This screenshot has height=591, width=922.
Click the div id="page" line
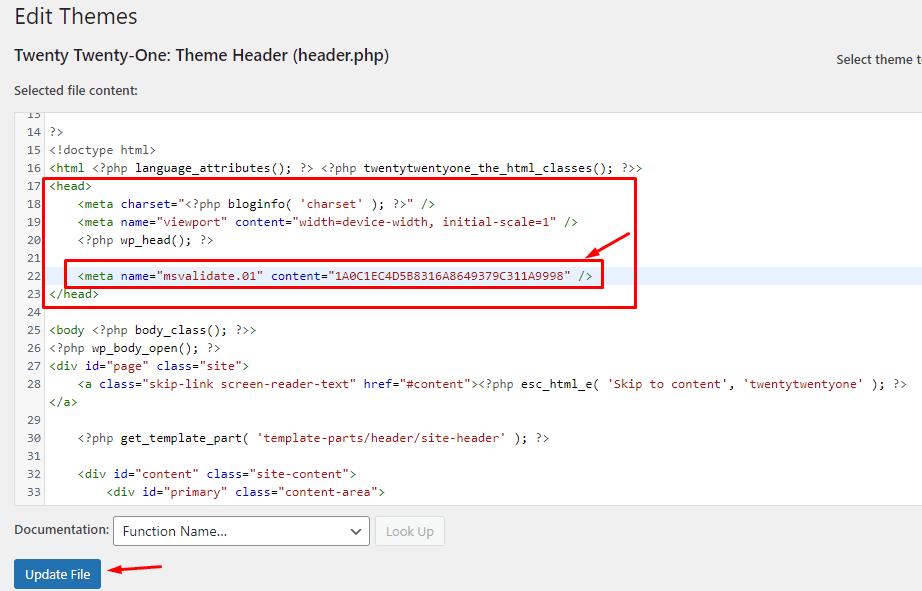click(x=149, y=366)
